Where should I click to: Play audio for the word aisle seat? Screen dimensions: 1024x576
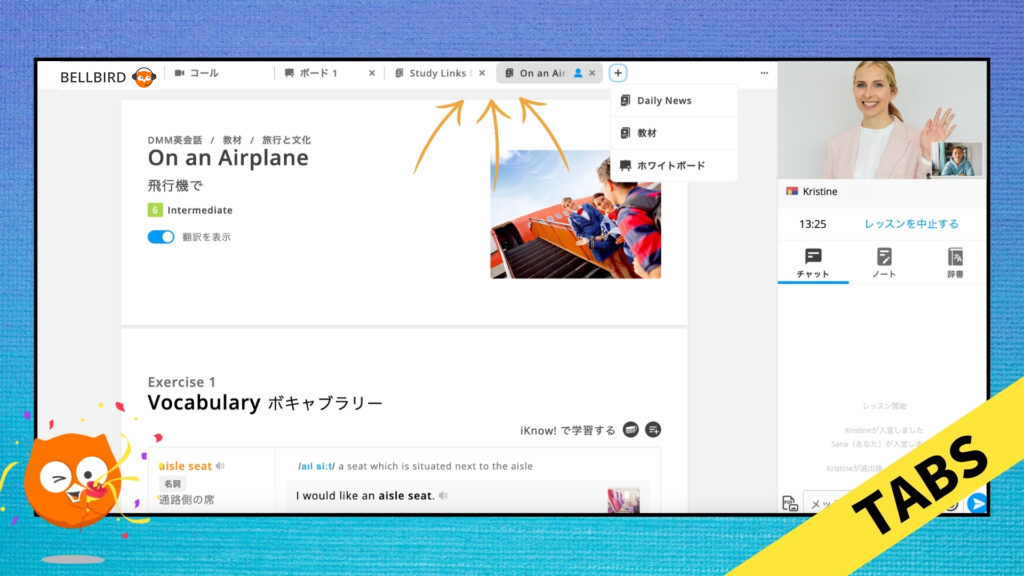(221, 466)
